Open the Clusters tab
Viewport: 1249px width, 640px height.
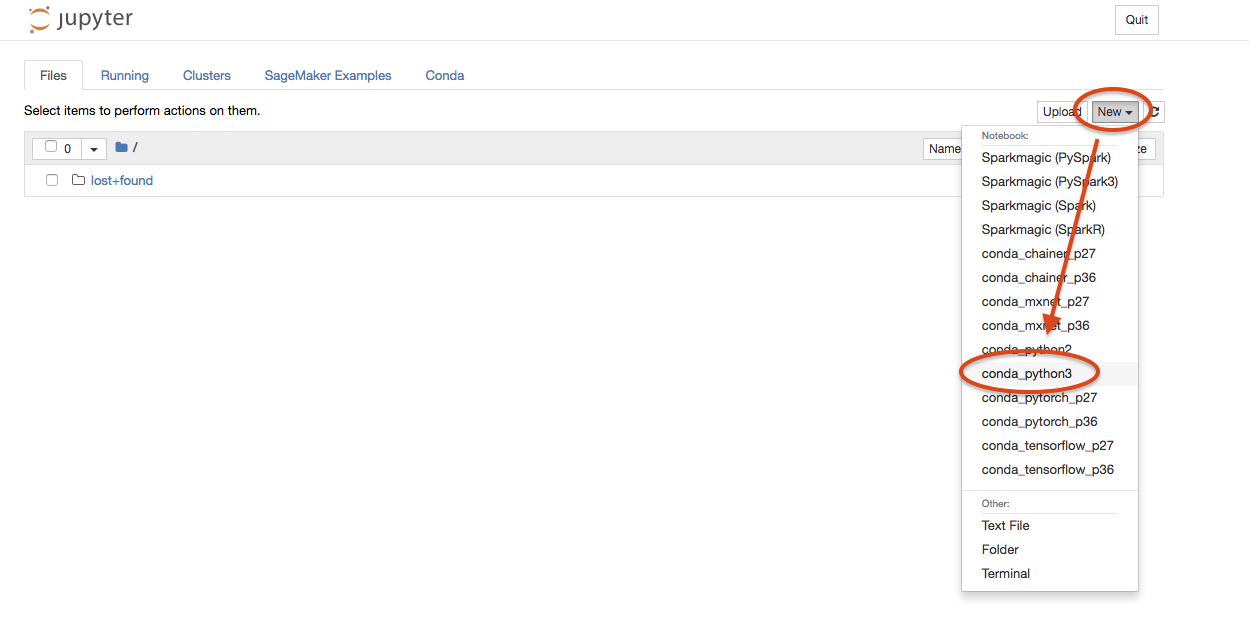coord(207,75)
